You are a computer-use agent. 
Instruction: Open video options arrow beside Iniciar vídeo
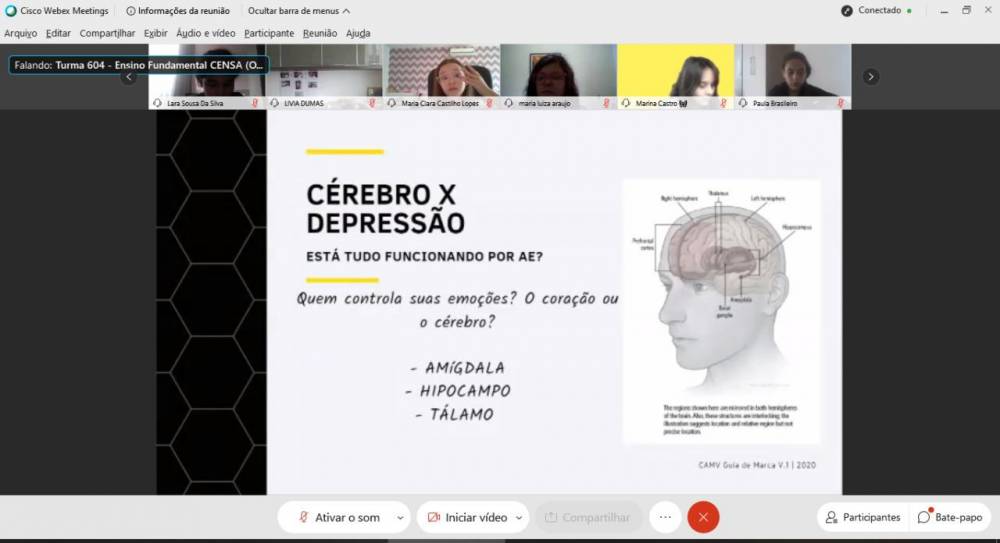click(x=519, y=517)
